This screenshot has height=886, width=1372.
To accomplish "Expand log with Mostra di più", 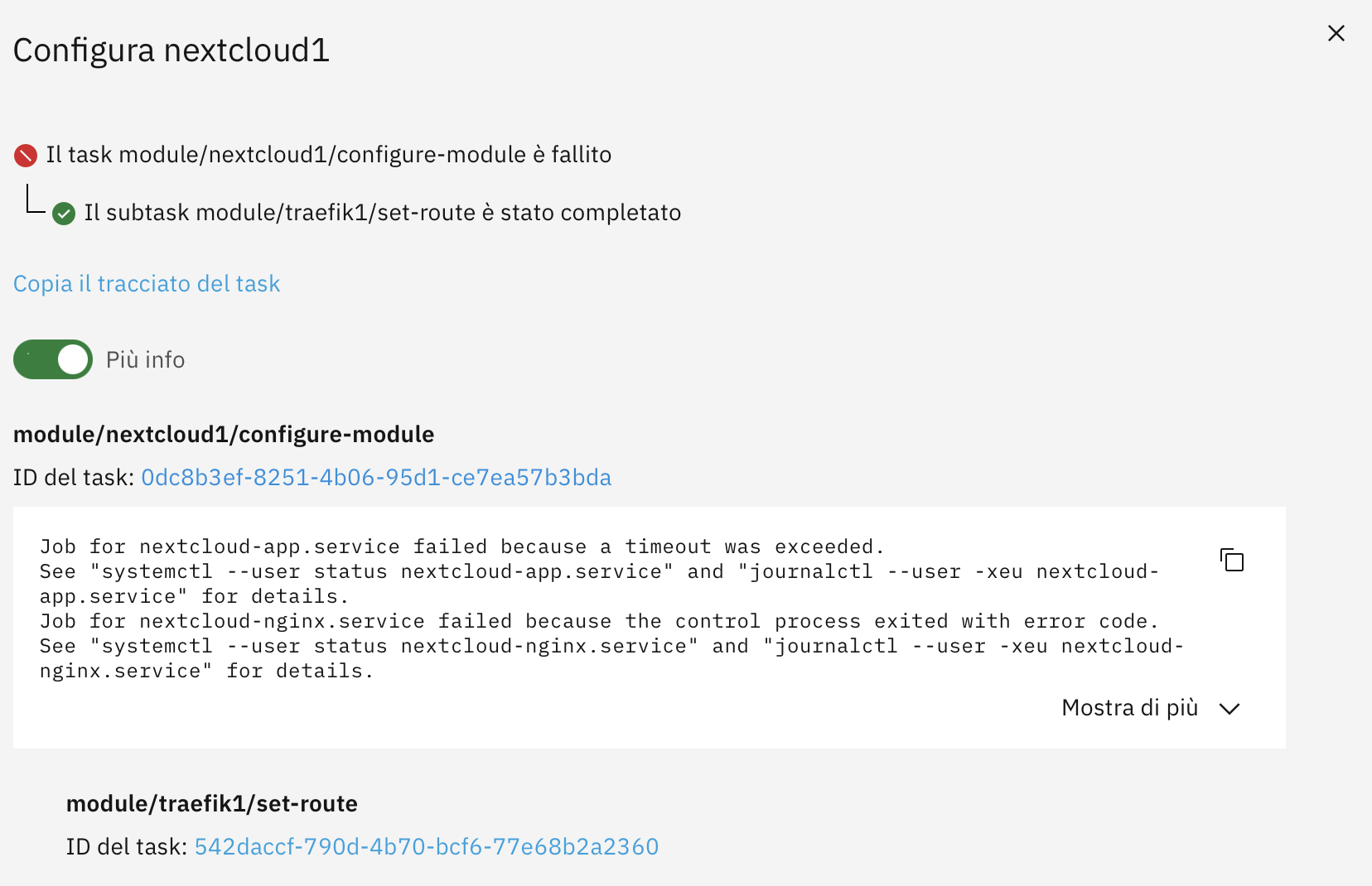I will coord(1129,708).
